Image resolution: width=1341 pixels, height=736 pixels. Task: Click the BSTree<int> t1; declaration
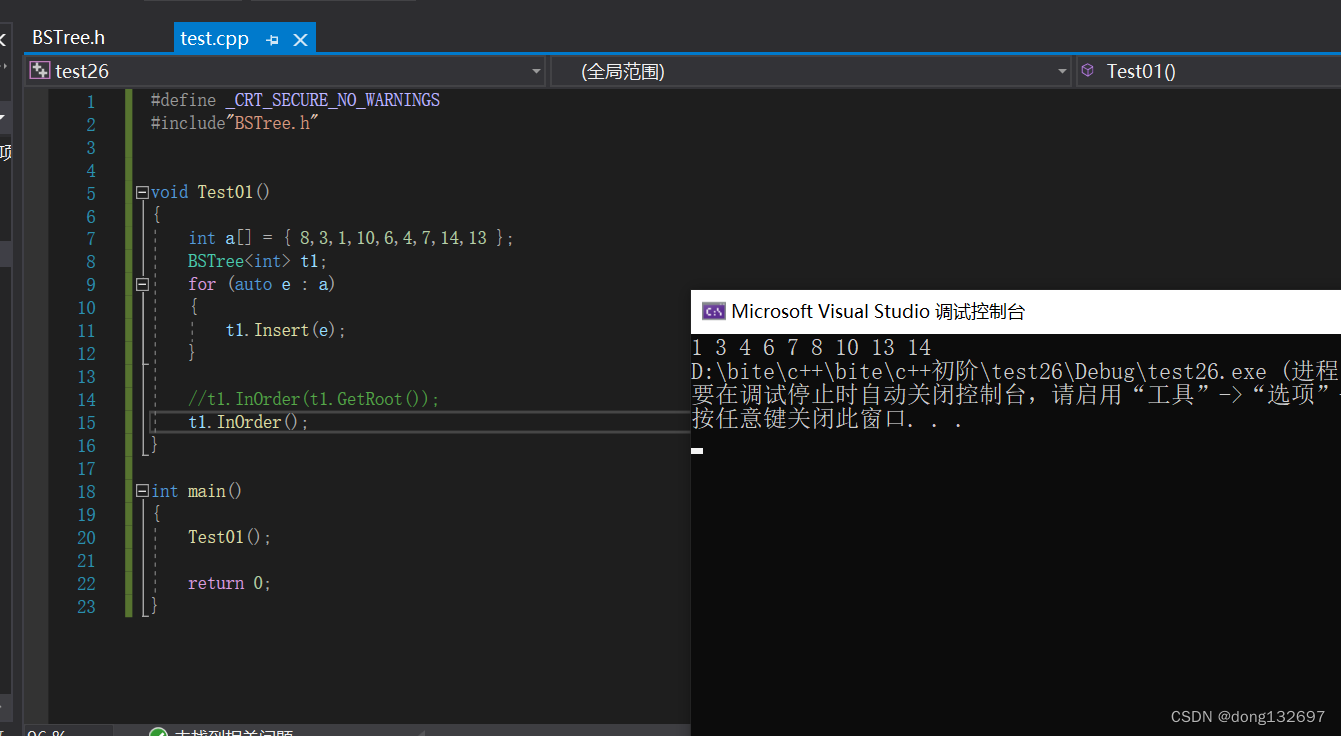[x=257, y=261]
